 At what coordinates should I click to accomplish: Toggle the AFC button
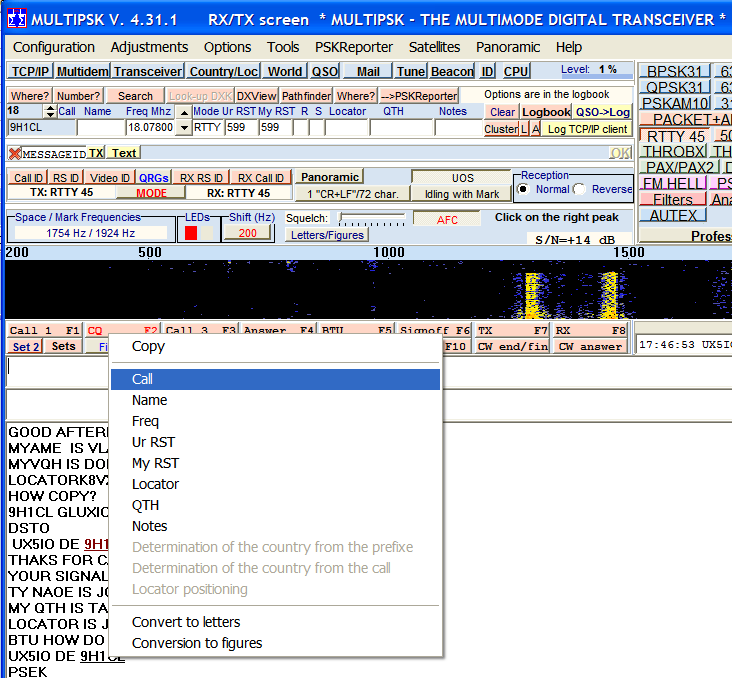[446, 218]
